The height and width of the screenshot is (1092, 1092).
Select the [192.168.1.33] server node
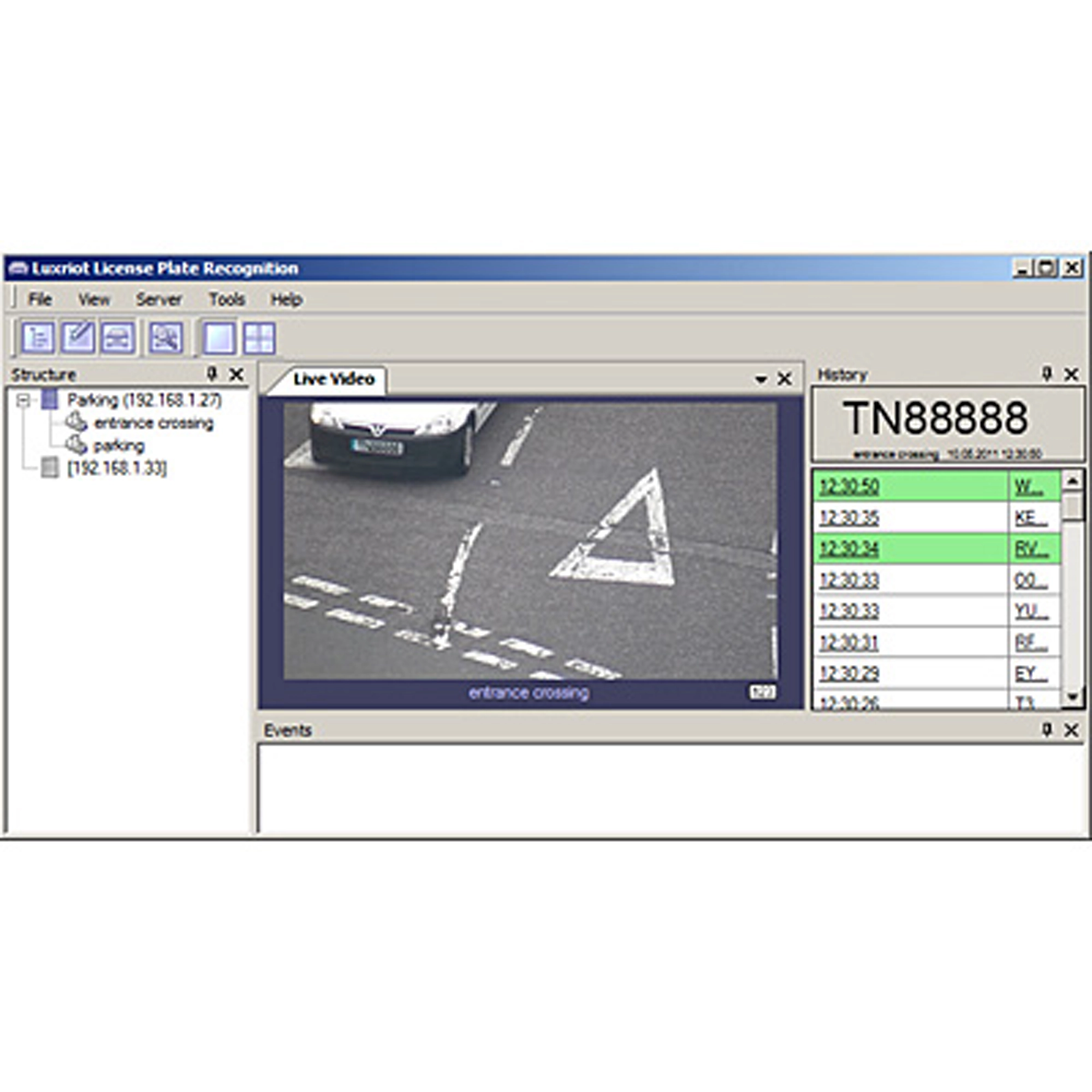(117, 468)
